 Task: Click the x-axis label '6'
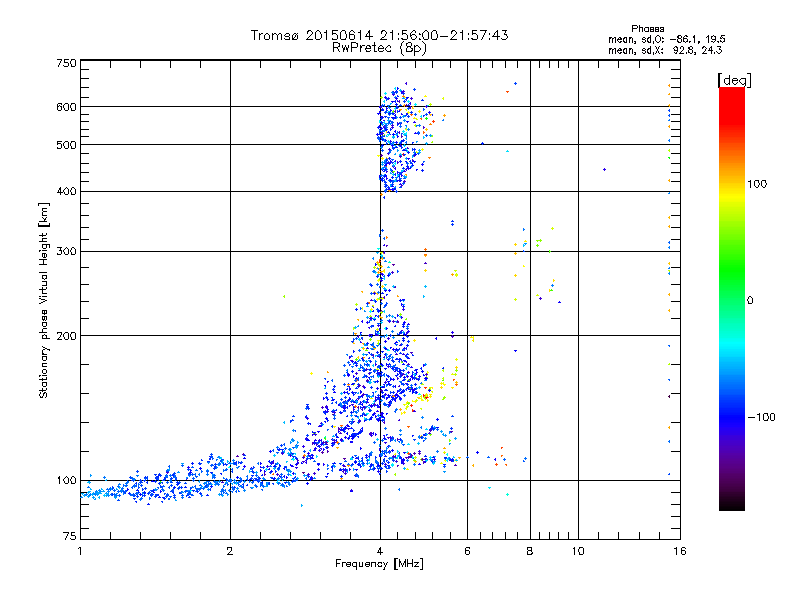pyautogui.click(x=467, y=551)
